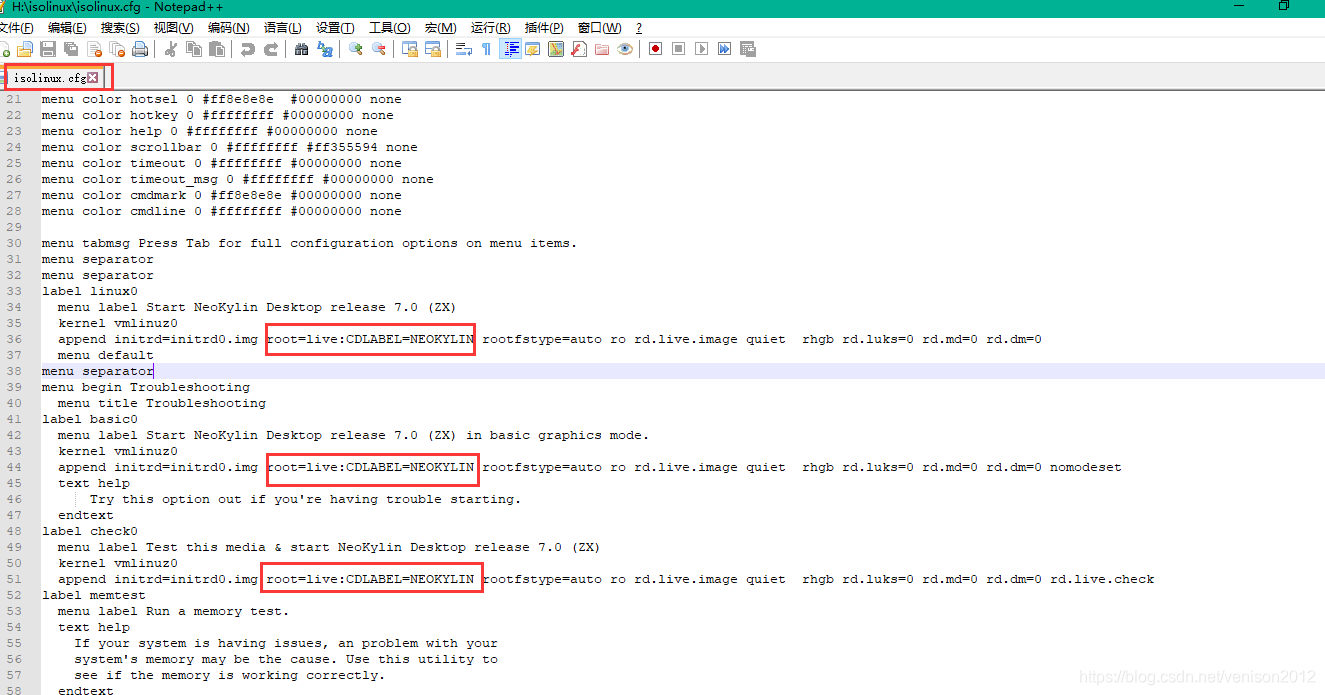Screen dimensions: 1325x695
Task: Open the user defined language icon
Action: point(533,49)
